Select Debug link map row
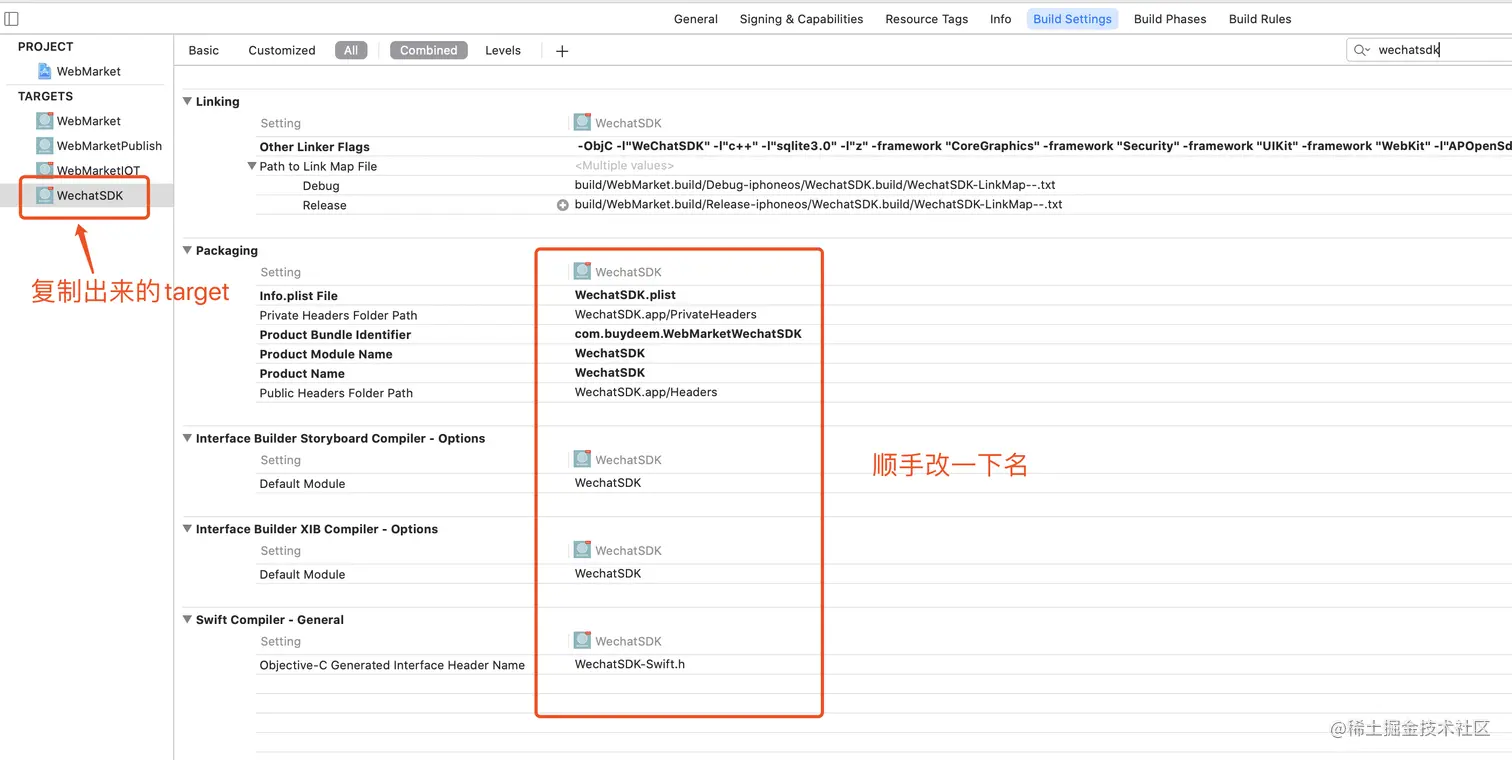Image resolution: width=1512 pixels, height=760 pixels. 321,186
